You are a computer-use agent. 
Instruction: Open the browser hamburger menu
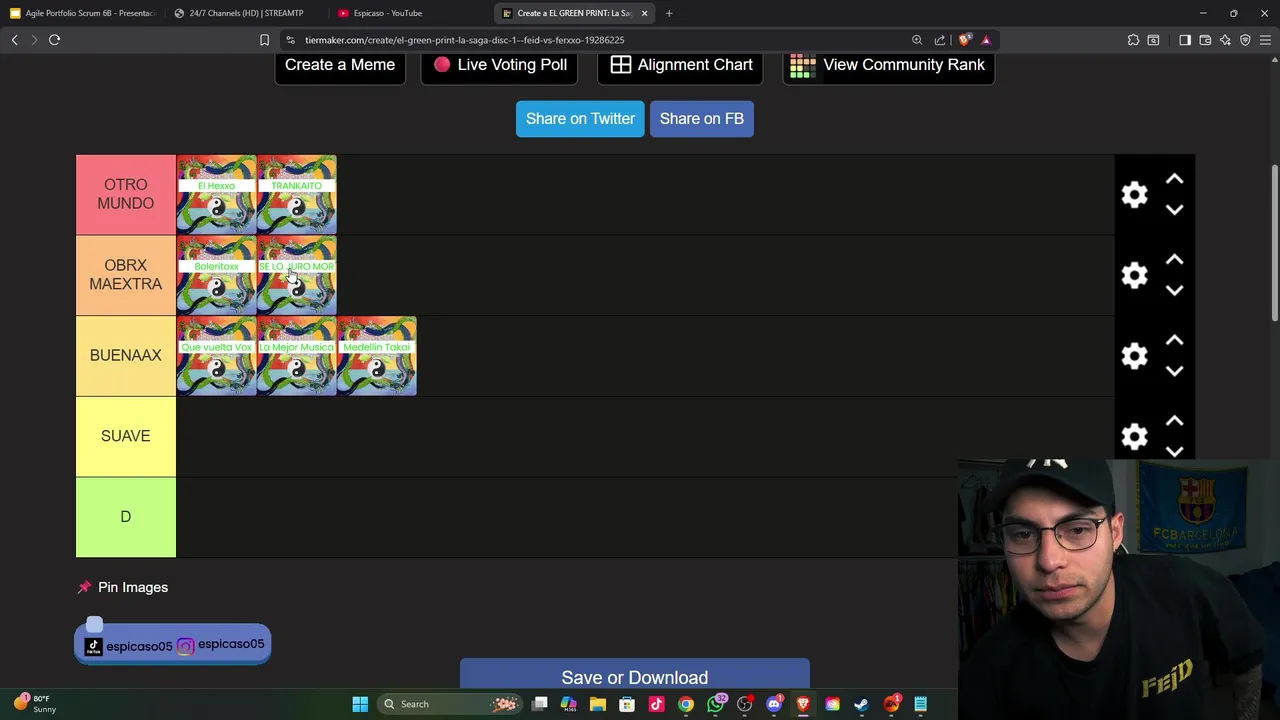1266,40
